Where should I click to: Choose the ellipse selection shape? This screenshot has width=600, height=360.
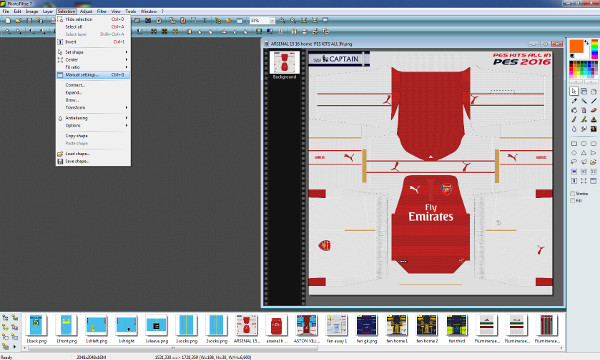click(x=584, y=143)
